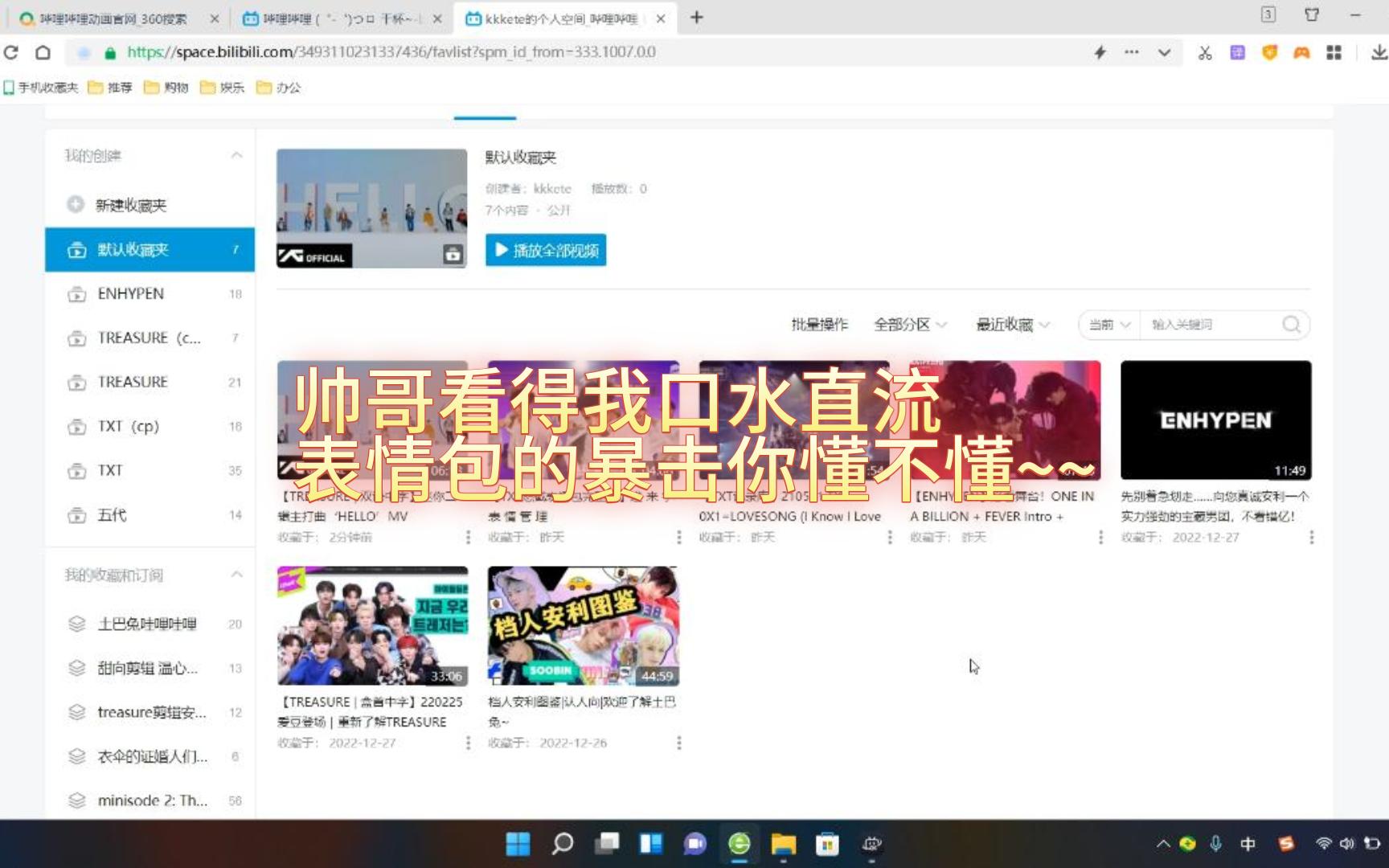Open Task View on the taskbar

[607, 844]
